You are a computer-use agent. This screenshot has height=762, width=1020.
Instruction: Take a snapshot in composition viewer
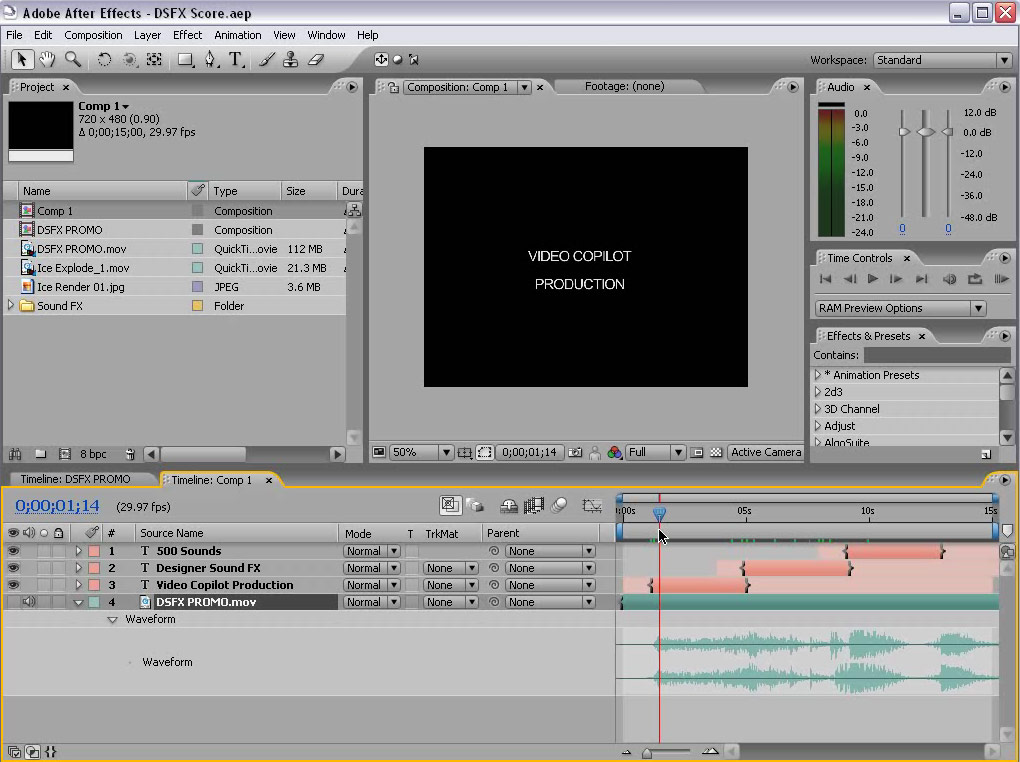click(x=575, y=452)
